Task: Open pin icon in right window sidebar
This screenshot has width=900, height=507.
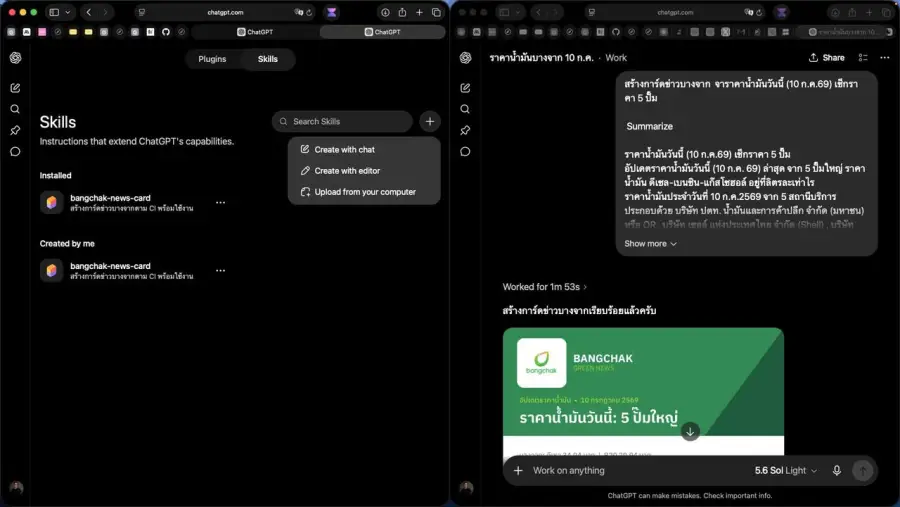Action: [465, 130]
